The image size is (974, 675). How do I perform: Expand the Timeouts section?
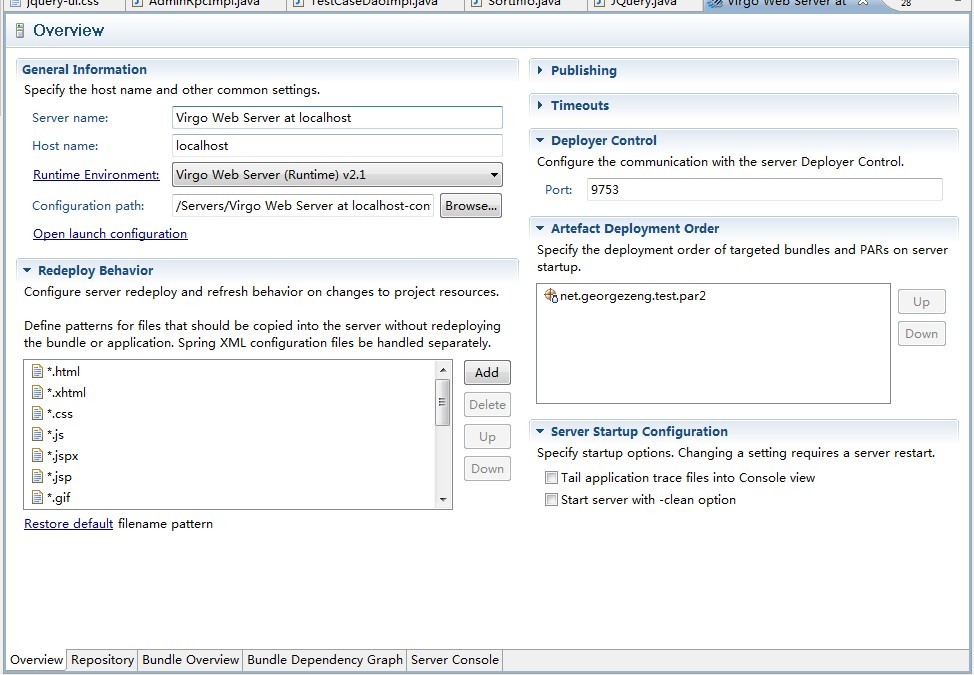pyautogui.click(x=540, y=105)
